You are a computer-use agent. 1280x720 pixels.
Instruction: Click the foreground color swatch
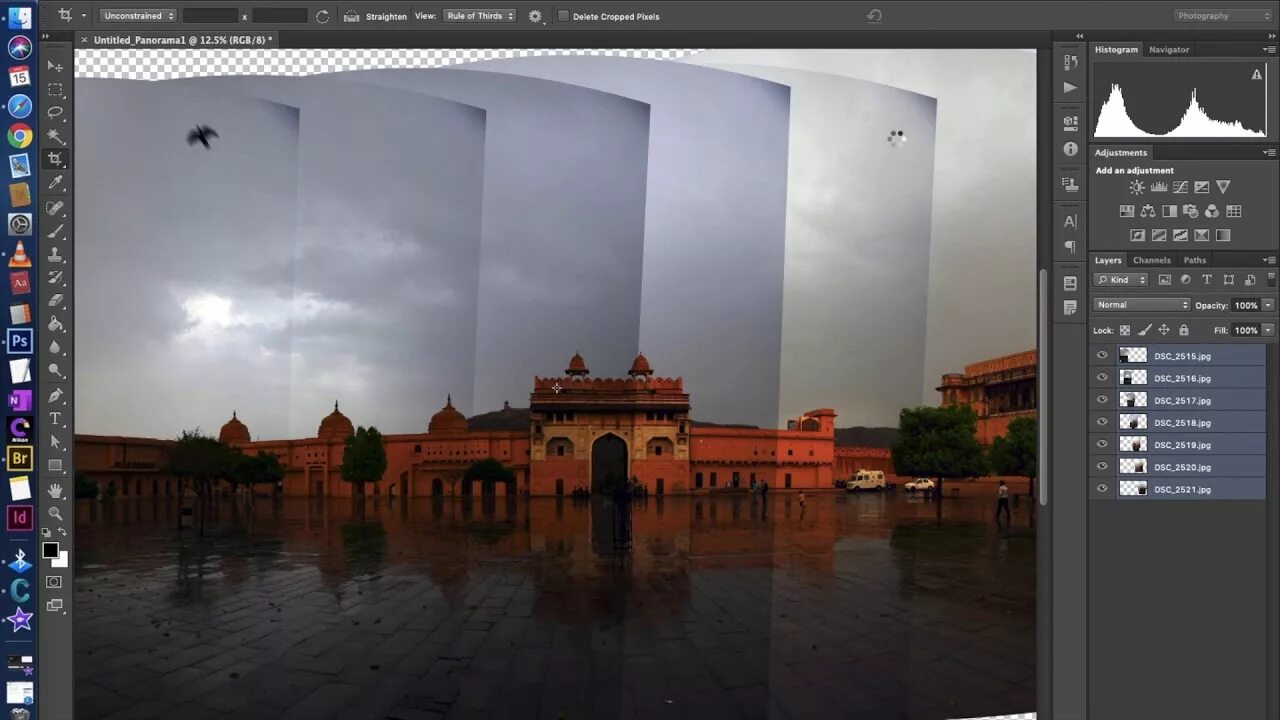coord(51,551)
